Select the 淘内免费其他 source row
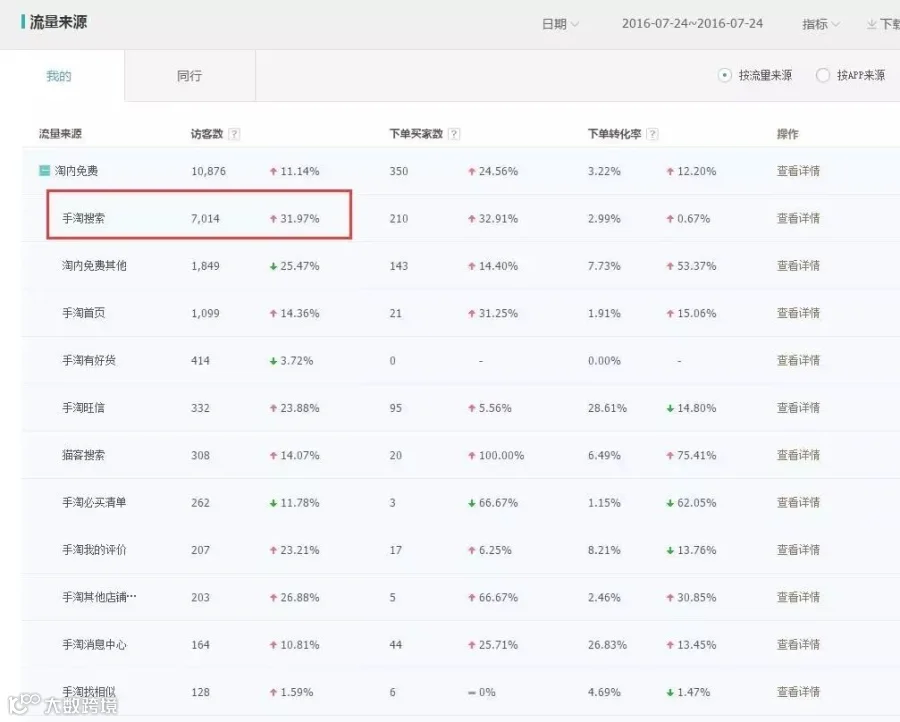The height and width of the screenshot is (722, 900). coord(460,266)
